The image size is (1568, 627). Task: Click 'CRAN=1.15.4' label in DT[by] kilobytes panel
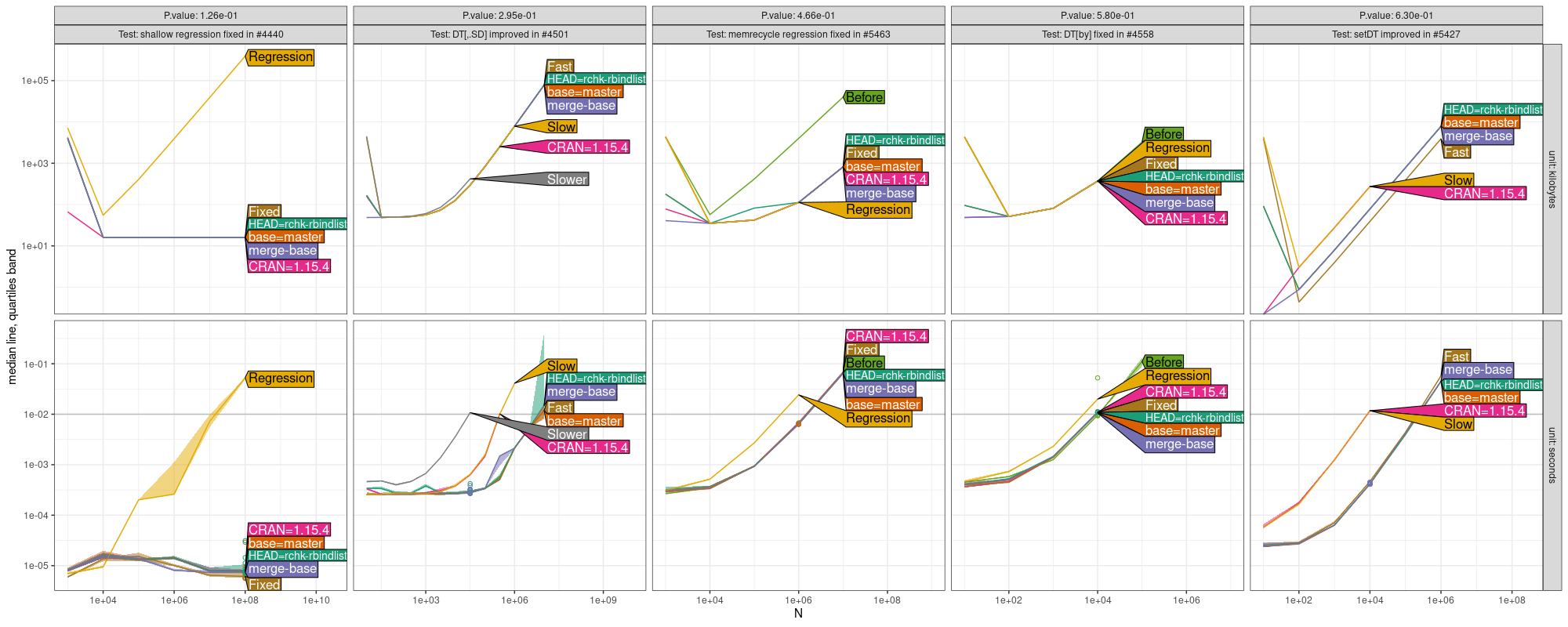[1185, 219]
